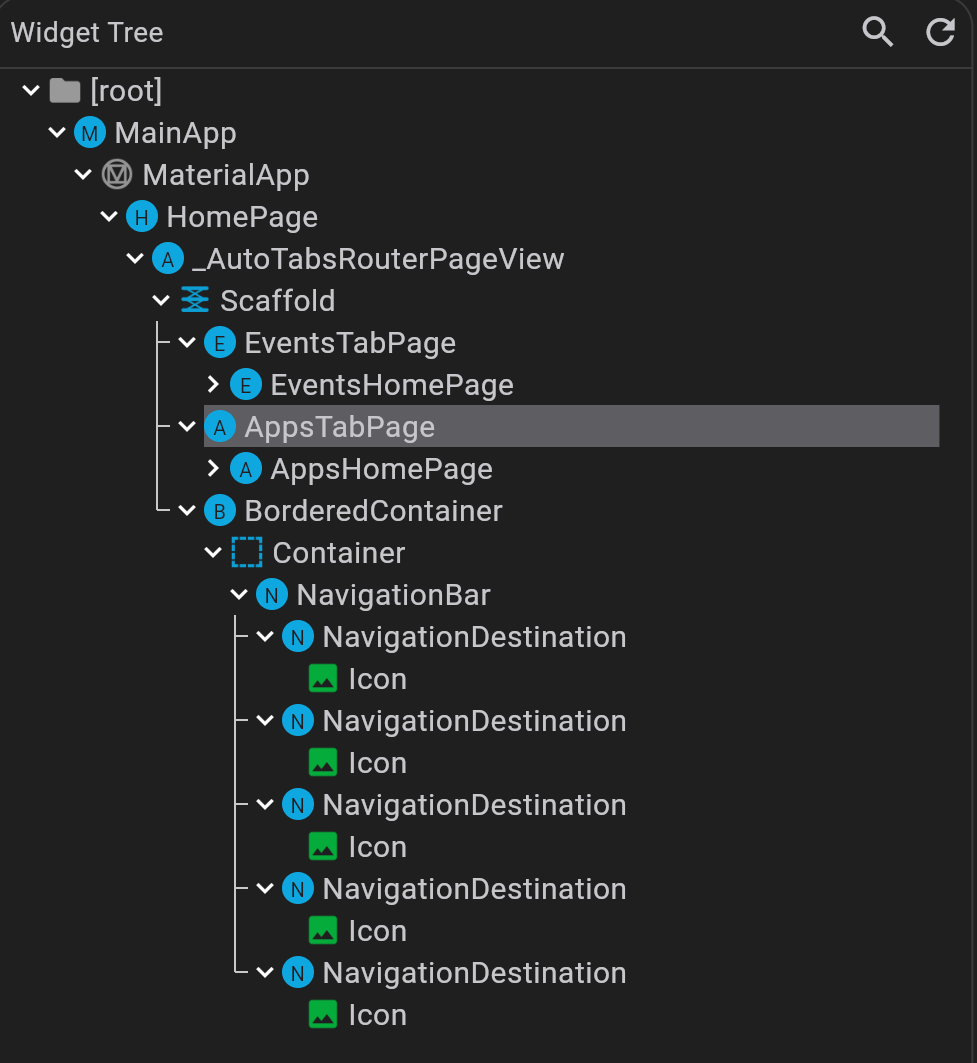The width and height of the screenshot is (977, 1063).
Task: Click the search icon in Widget Tree header
Action: 877,31
